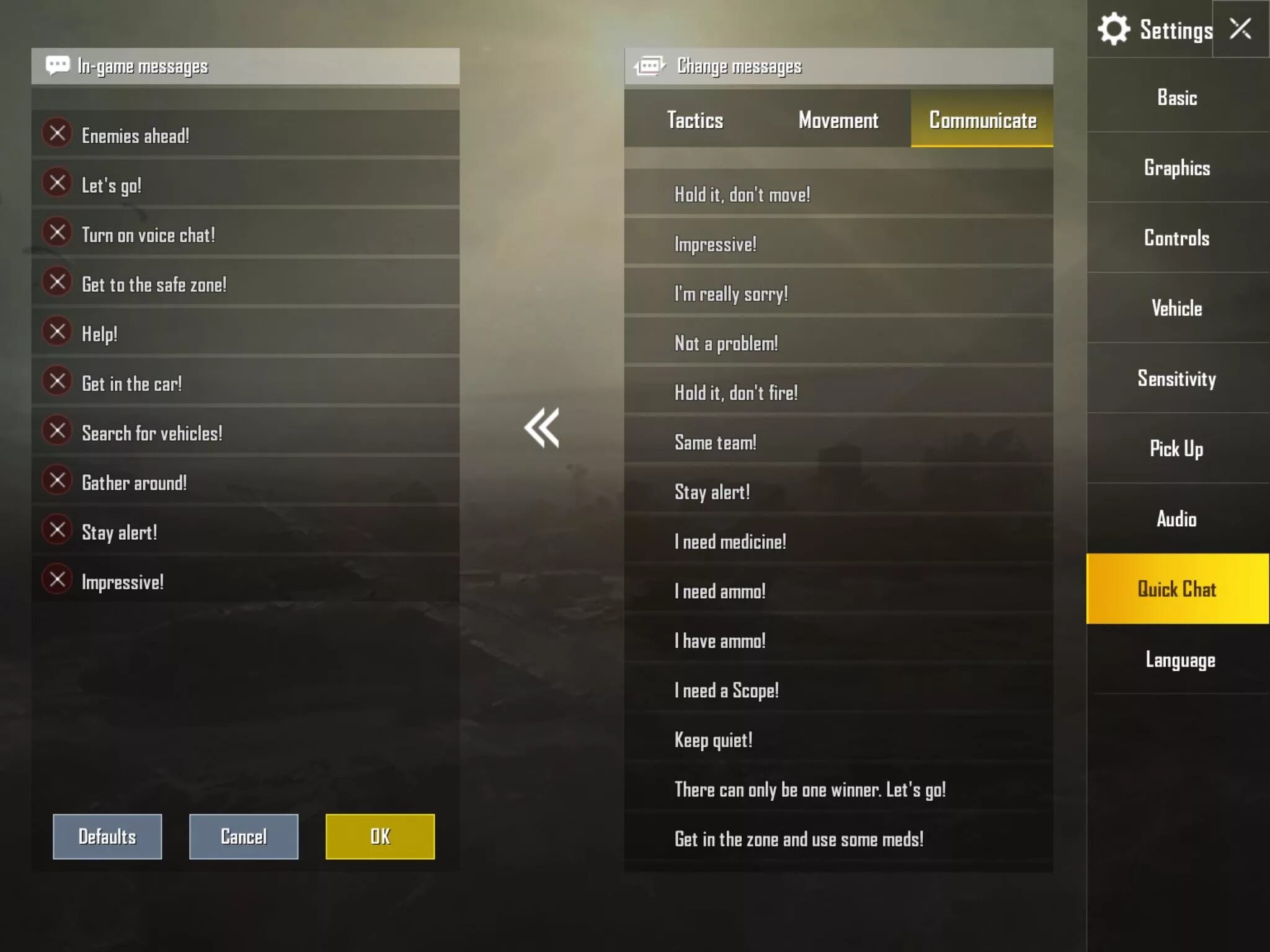
Task: Click the double-arrow transfer icon
Action: tap(541, 427)
